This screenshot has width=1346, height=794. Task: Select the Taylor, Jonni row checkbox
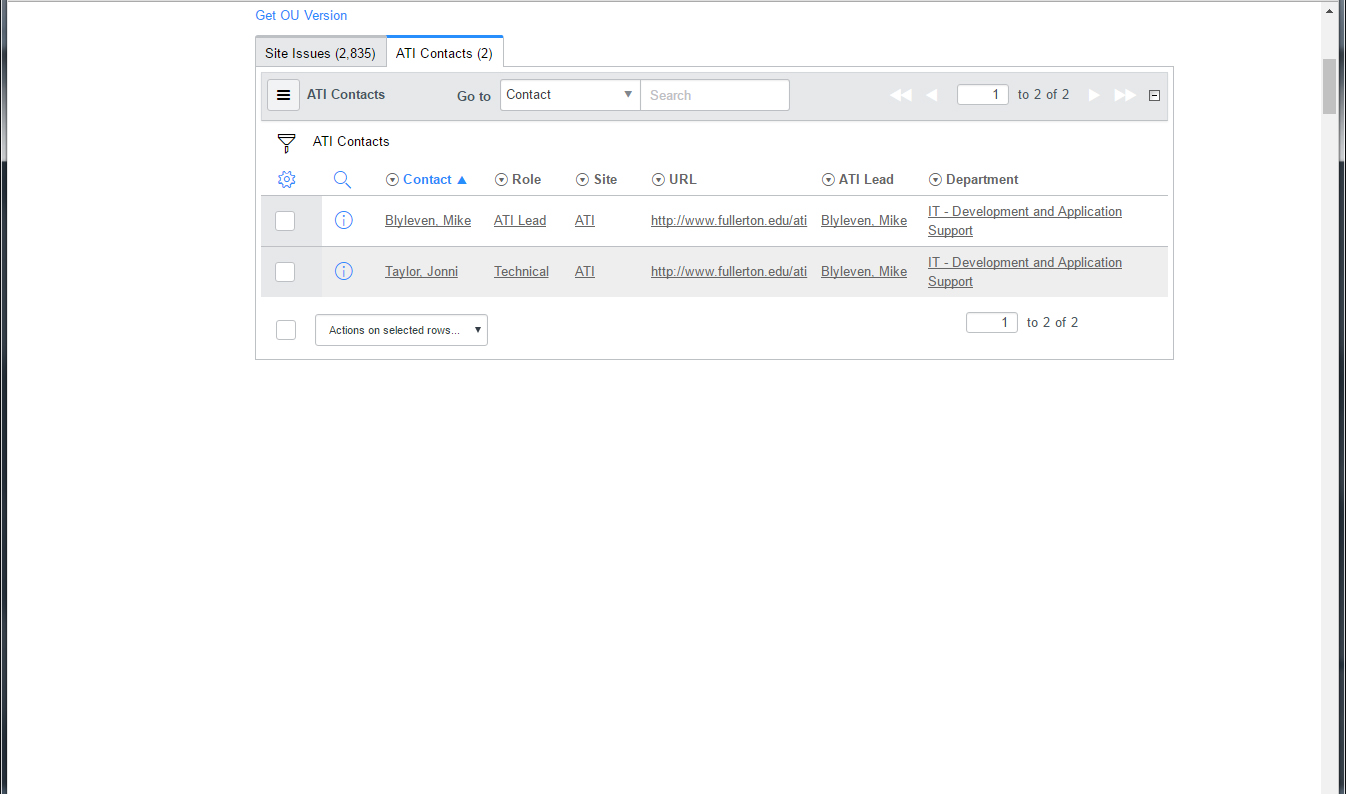285,272
